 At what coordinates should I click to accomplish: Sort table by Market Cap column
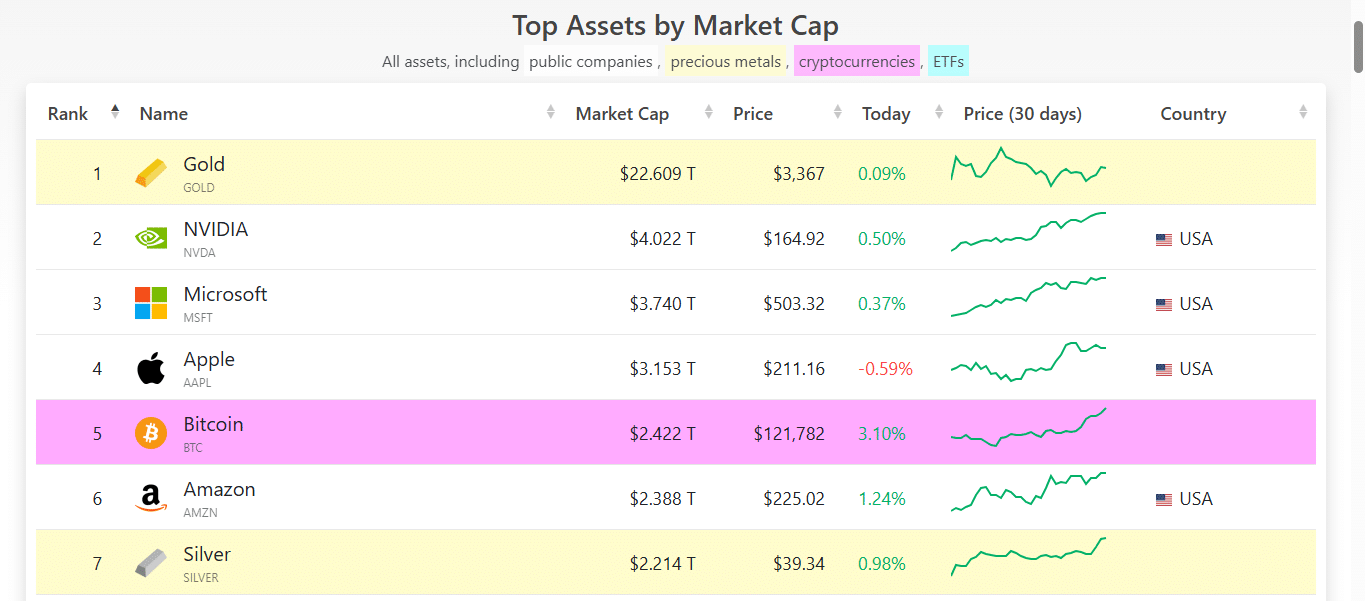622,114
